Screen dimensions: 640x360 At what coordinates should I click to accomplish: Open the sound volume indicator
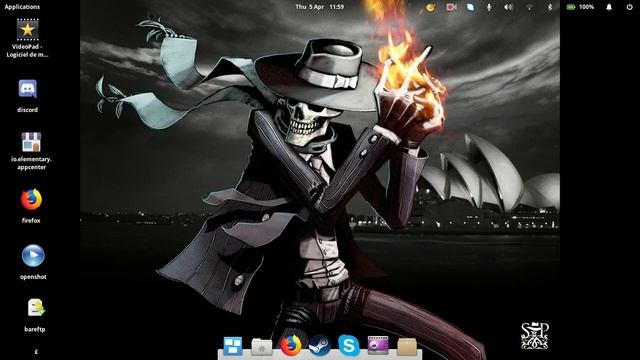508,7
